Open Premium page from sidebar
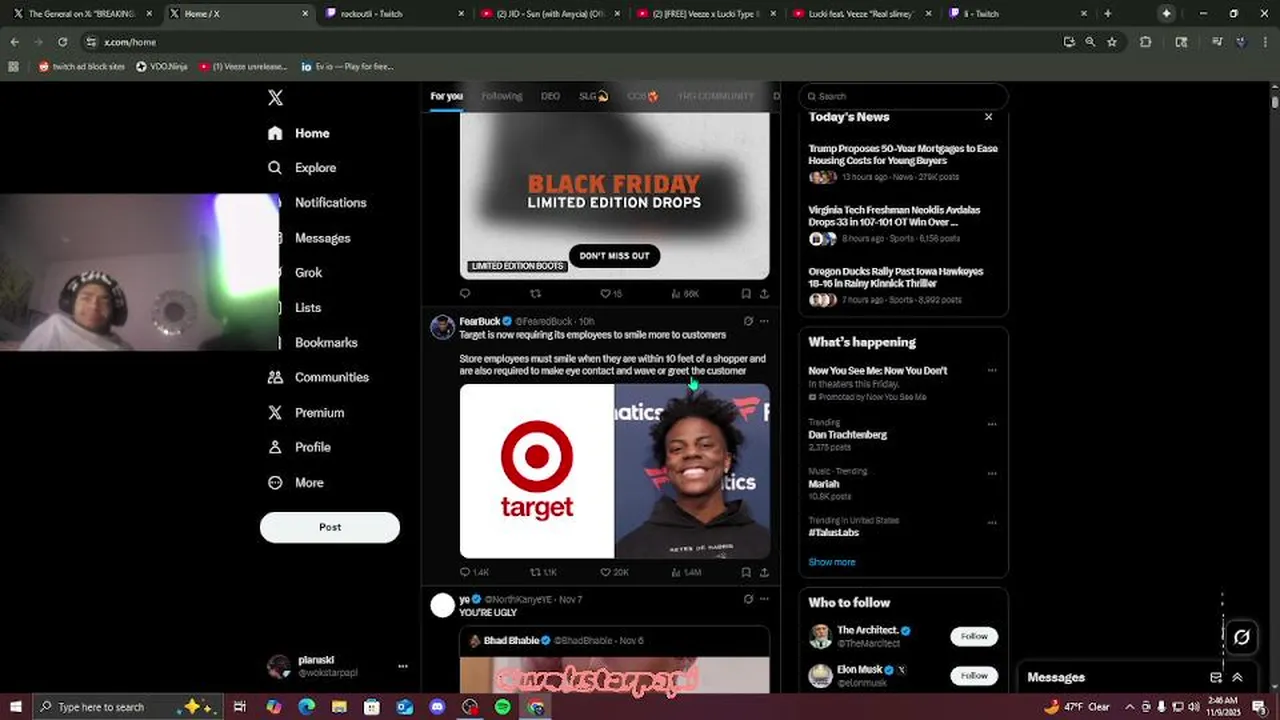Viewport: 1280px width, 720px height. tap(306, 412)
